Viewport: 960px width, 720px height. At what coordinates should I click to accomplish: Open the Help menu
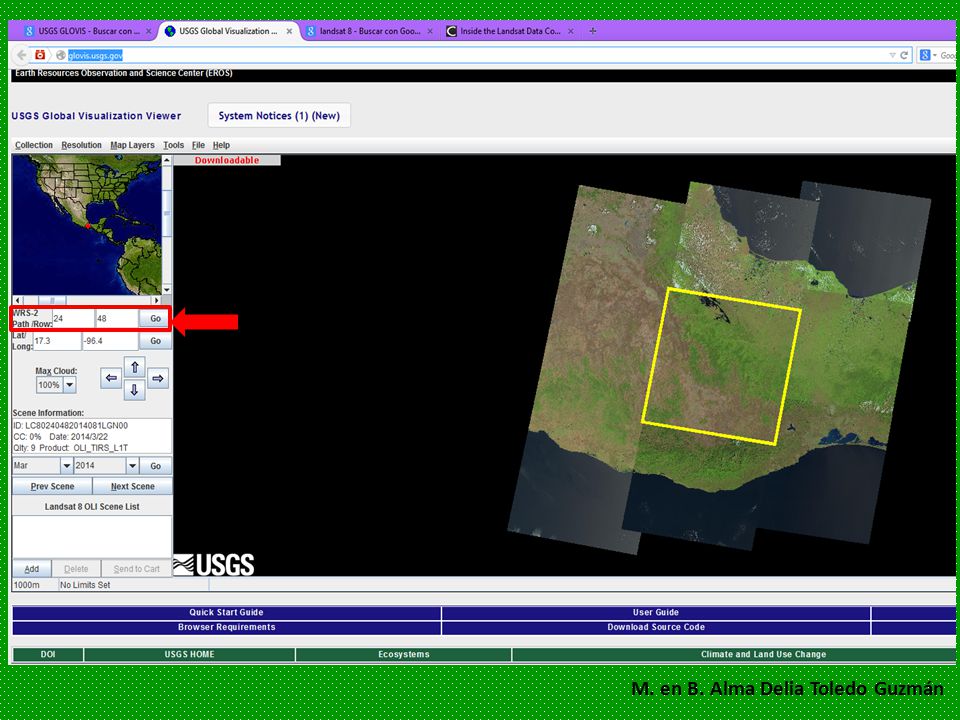tap(221, 145)
